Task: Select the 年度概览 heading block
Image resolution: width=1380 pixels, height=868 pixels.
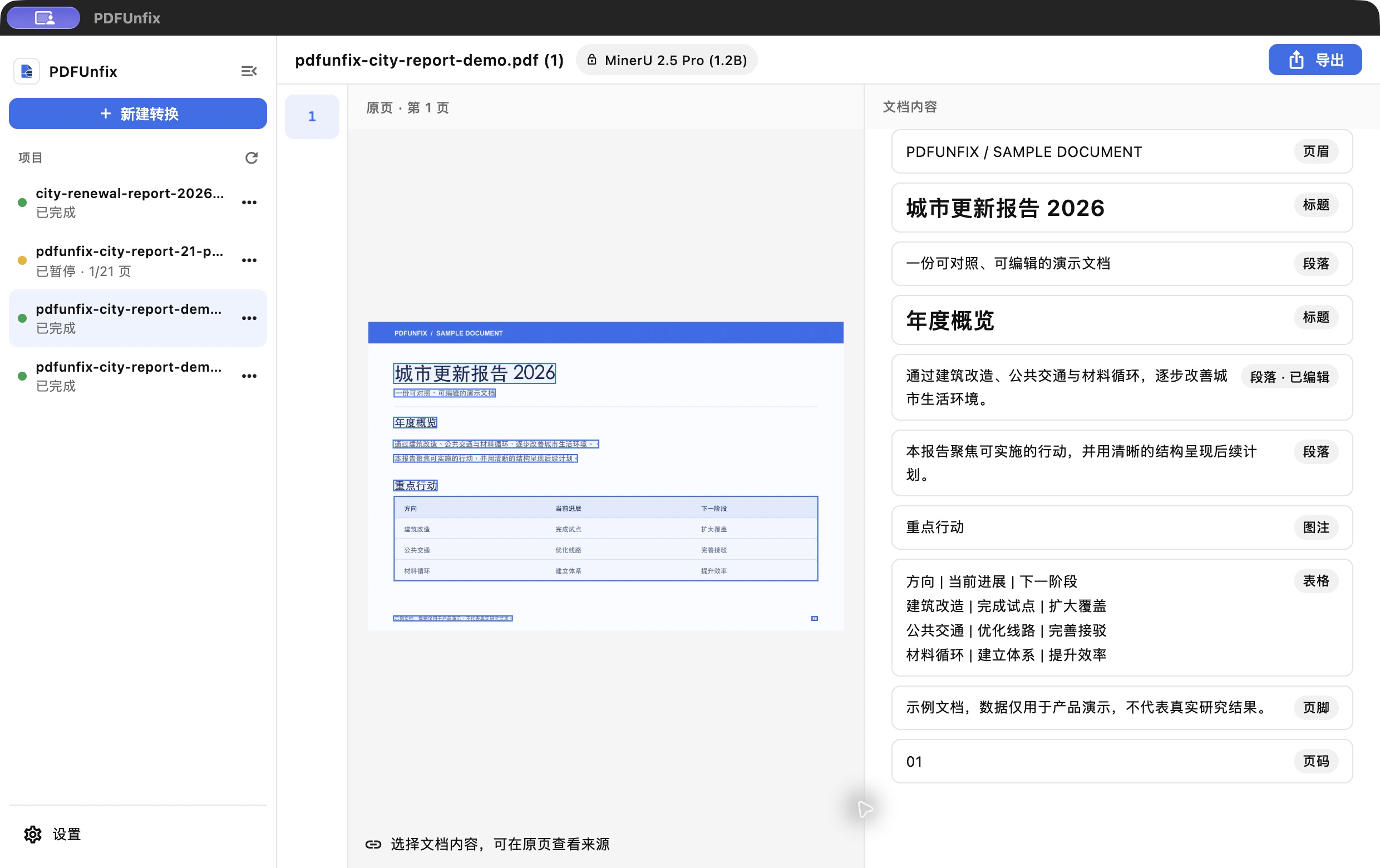Action: (x=1122, y=320)
